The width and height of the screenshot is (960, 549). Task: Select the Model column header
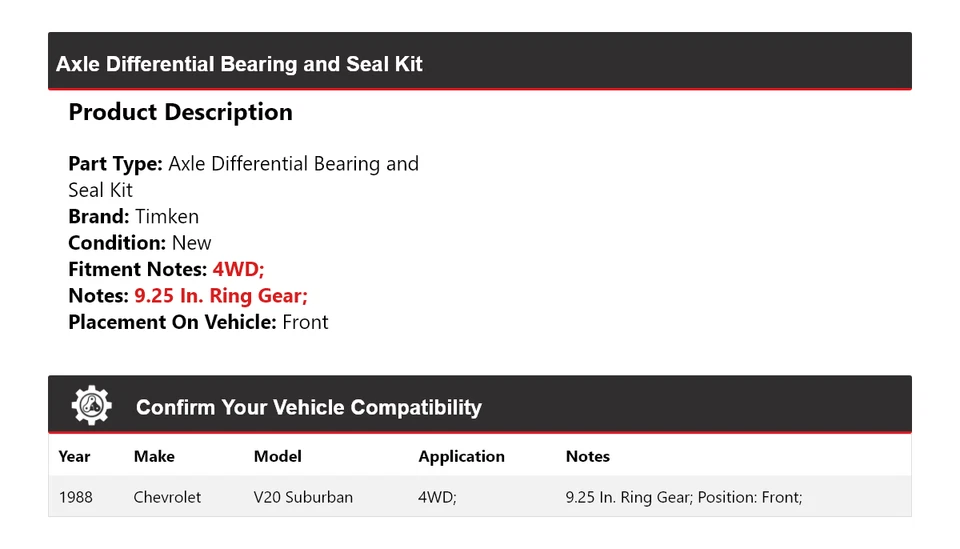tap(277, 456)
